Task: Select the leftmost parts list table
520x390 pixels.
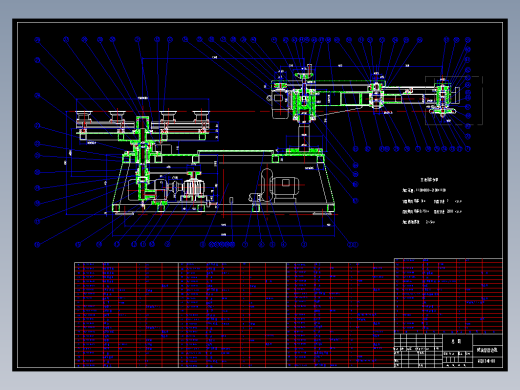Action: point(126,315)
